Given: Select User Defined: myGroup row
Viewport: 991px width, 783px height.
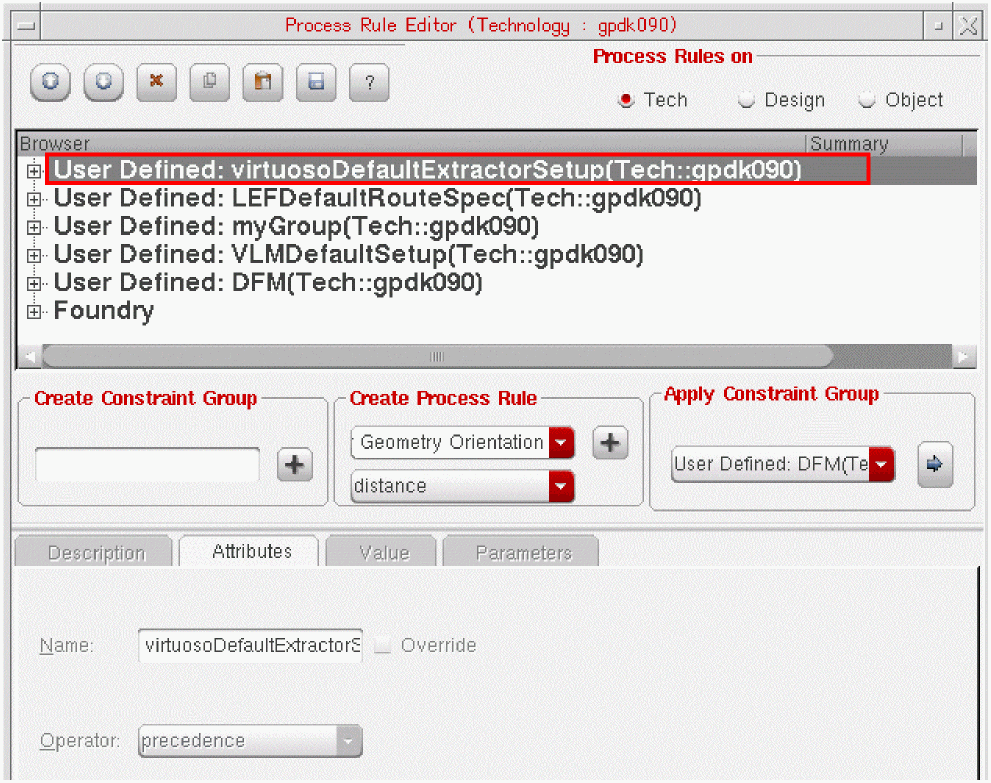Looking at the screenshot, I should (296, 227).
